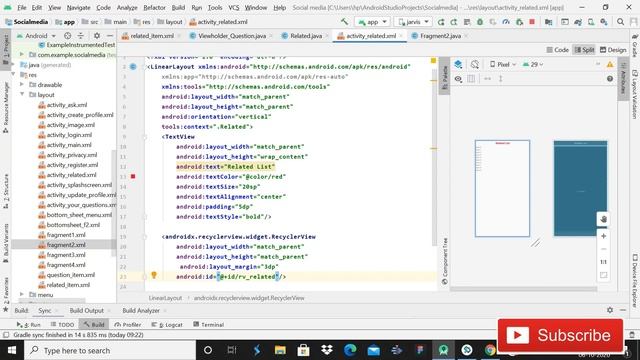Open the Logcat tool window

(x=167, y=325)
